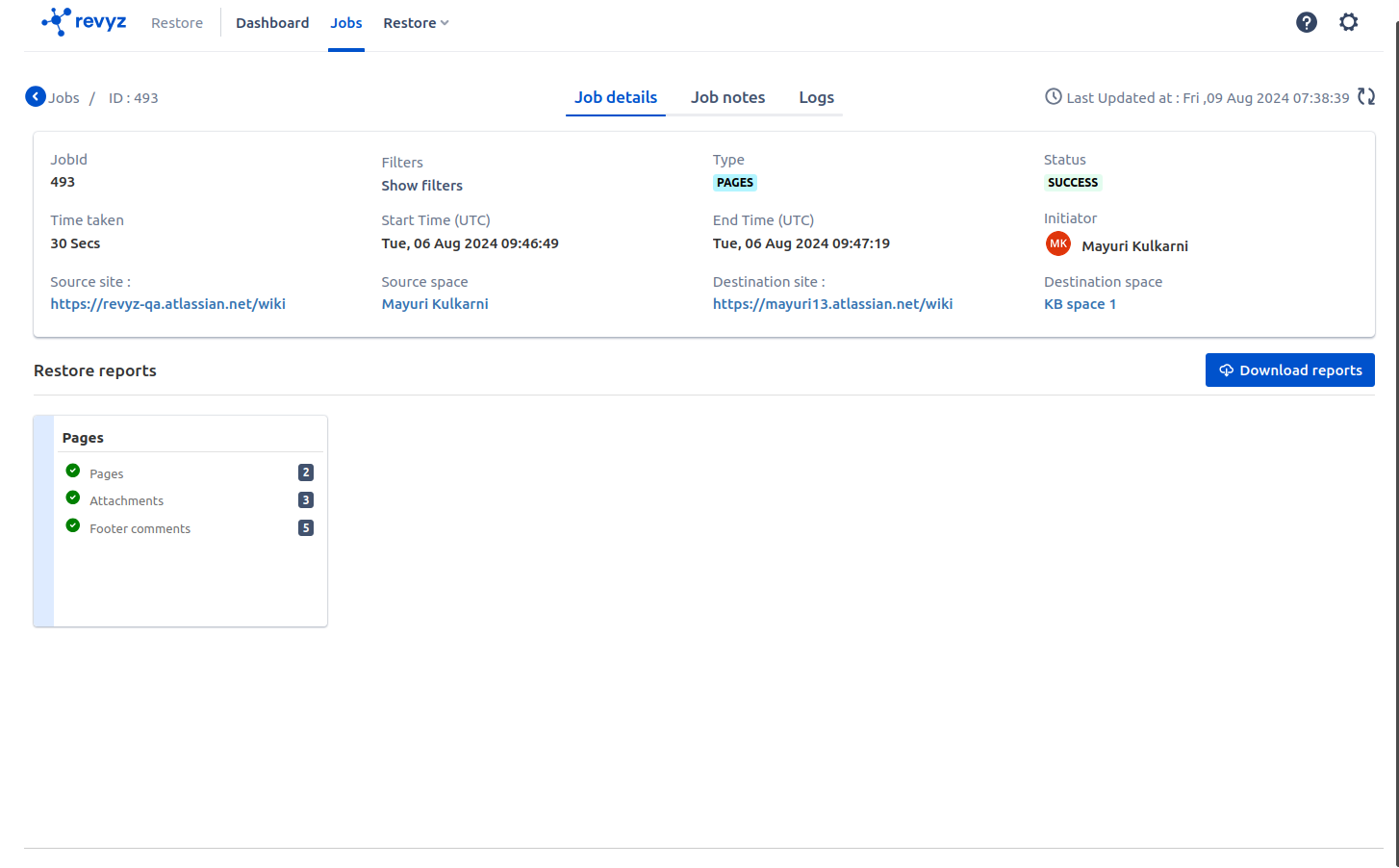Select the Job details tab
Viewport: 1399px width, 868px height.
(616, 97)
